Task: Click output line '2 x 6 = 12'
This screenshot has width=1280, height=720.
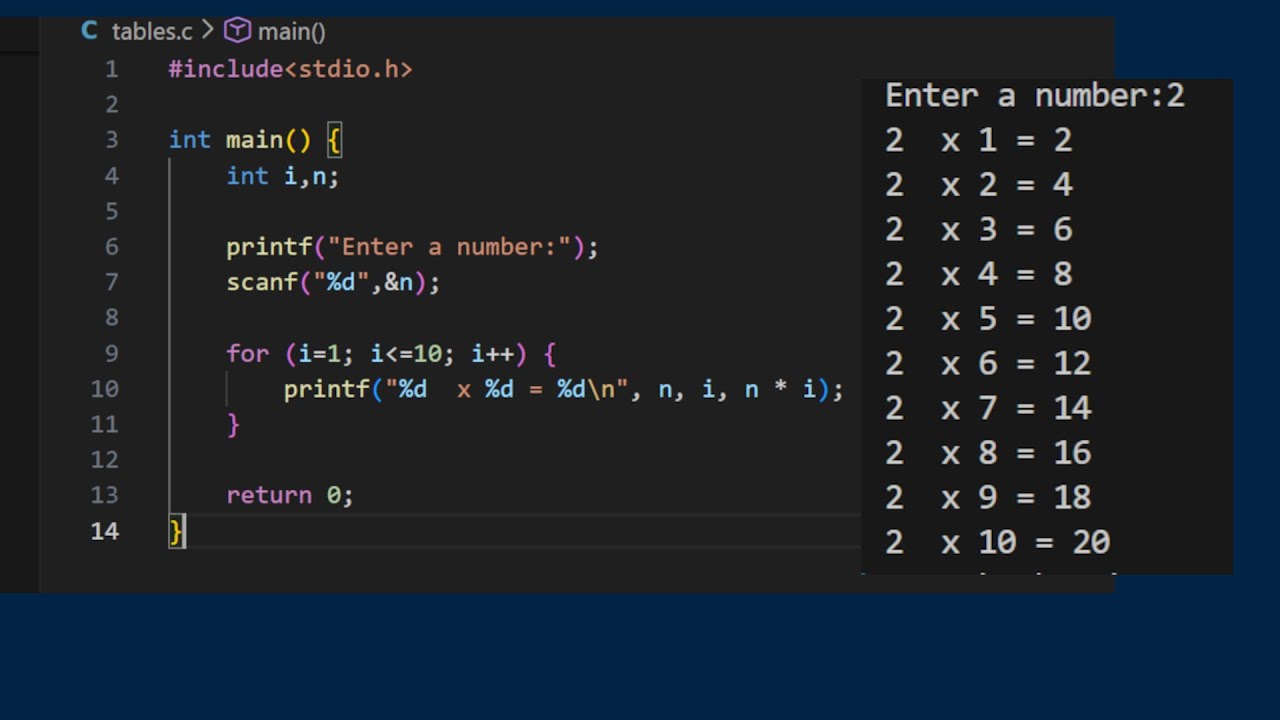Action: (x=988, y=364)
